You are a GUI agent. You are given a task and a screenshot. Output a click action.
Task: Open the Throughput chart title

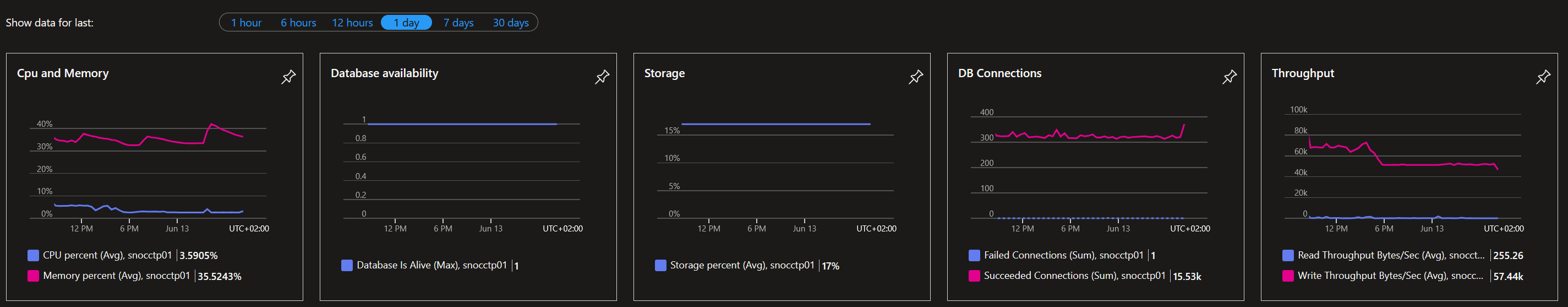1303,73
